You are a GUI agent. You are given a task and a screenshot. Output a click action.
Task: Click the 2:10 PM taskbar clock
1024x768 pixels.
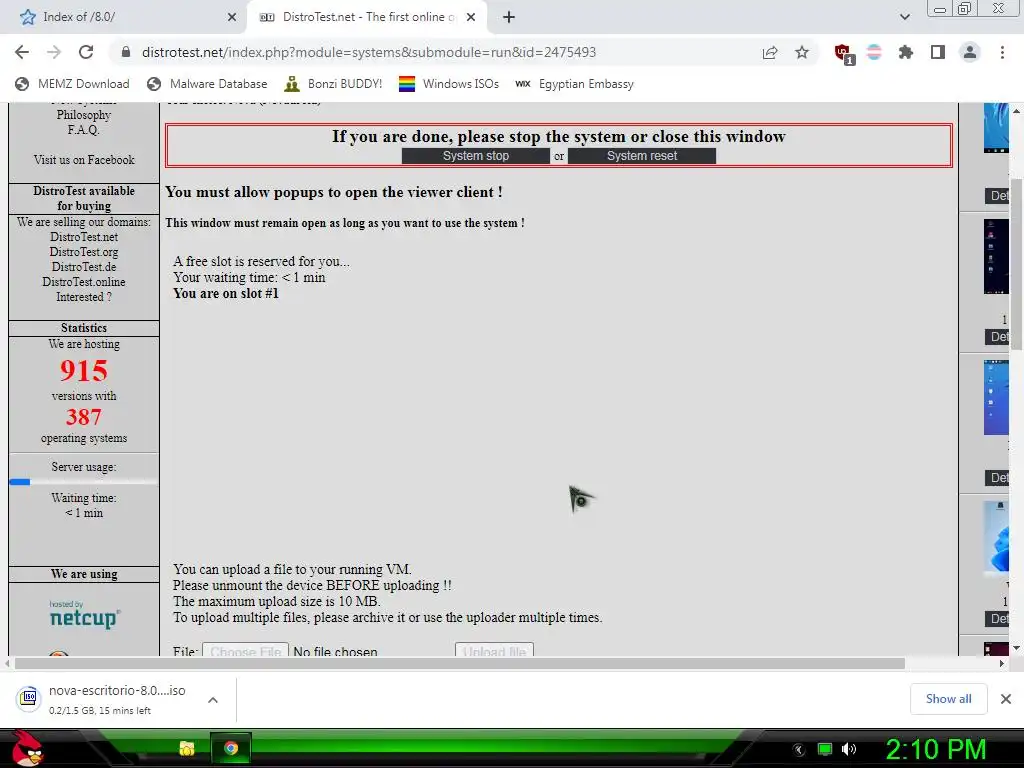point(936,749)
